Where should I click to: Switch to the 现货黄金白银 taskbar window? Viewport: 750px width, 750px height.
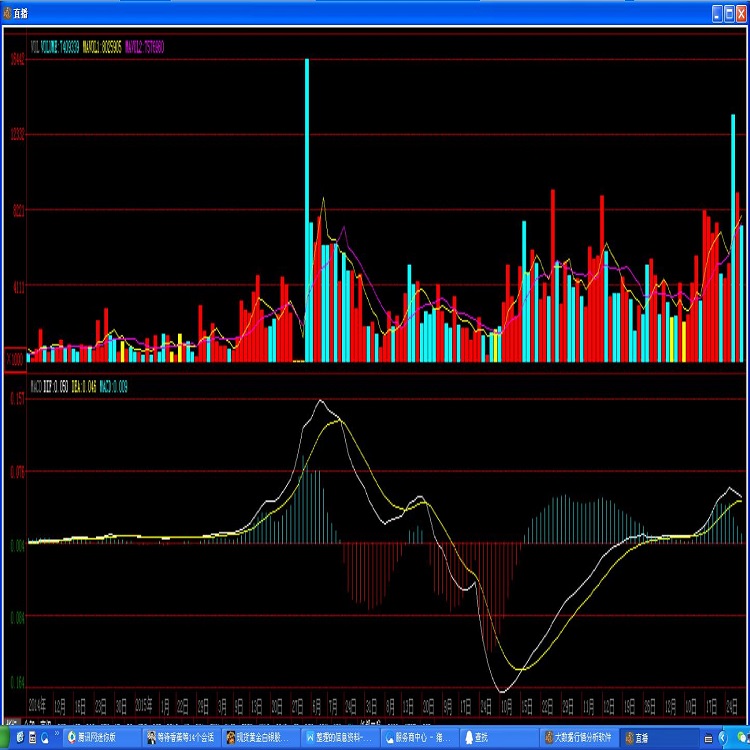259,737
